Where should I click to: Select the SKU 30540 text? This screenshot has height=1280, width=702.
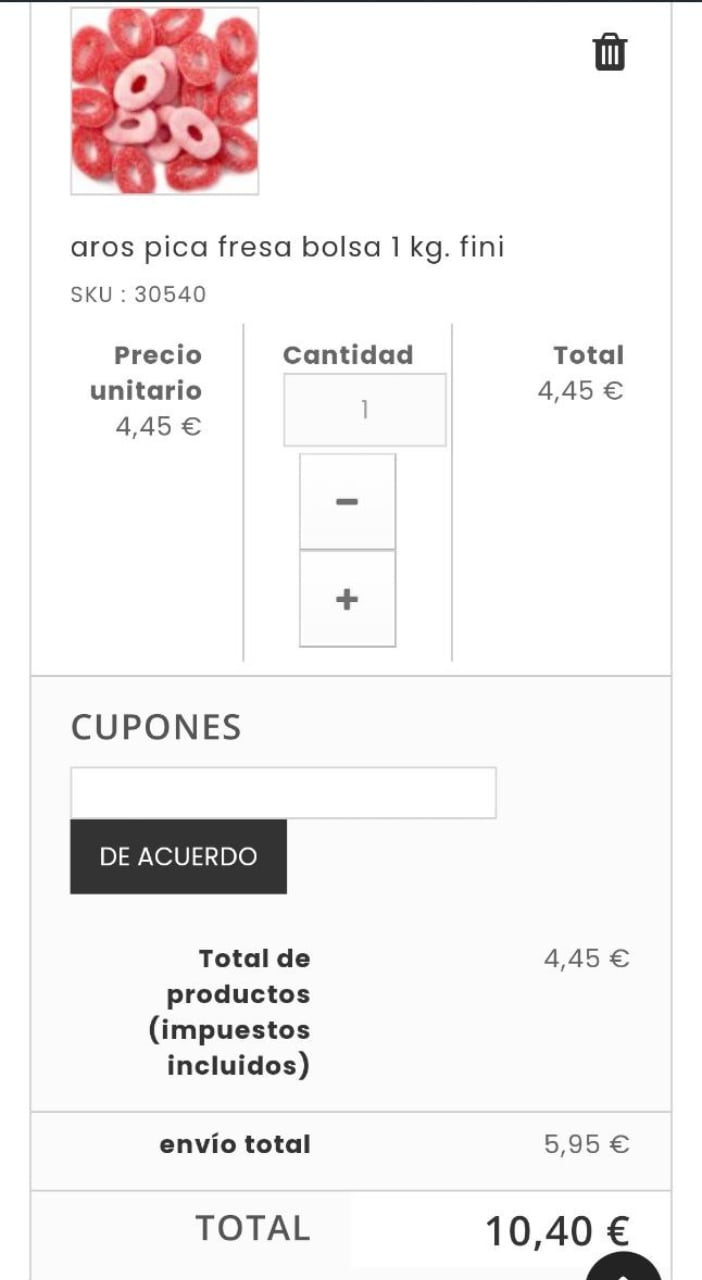coord(136,294)
